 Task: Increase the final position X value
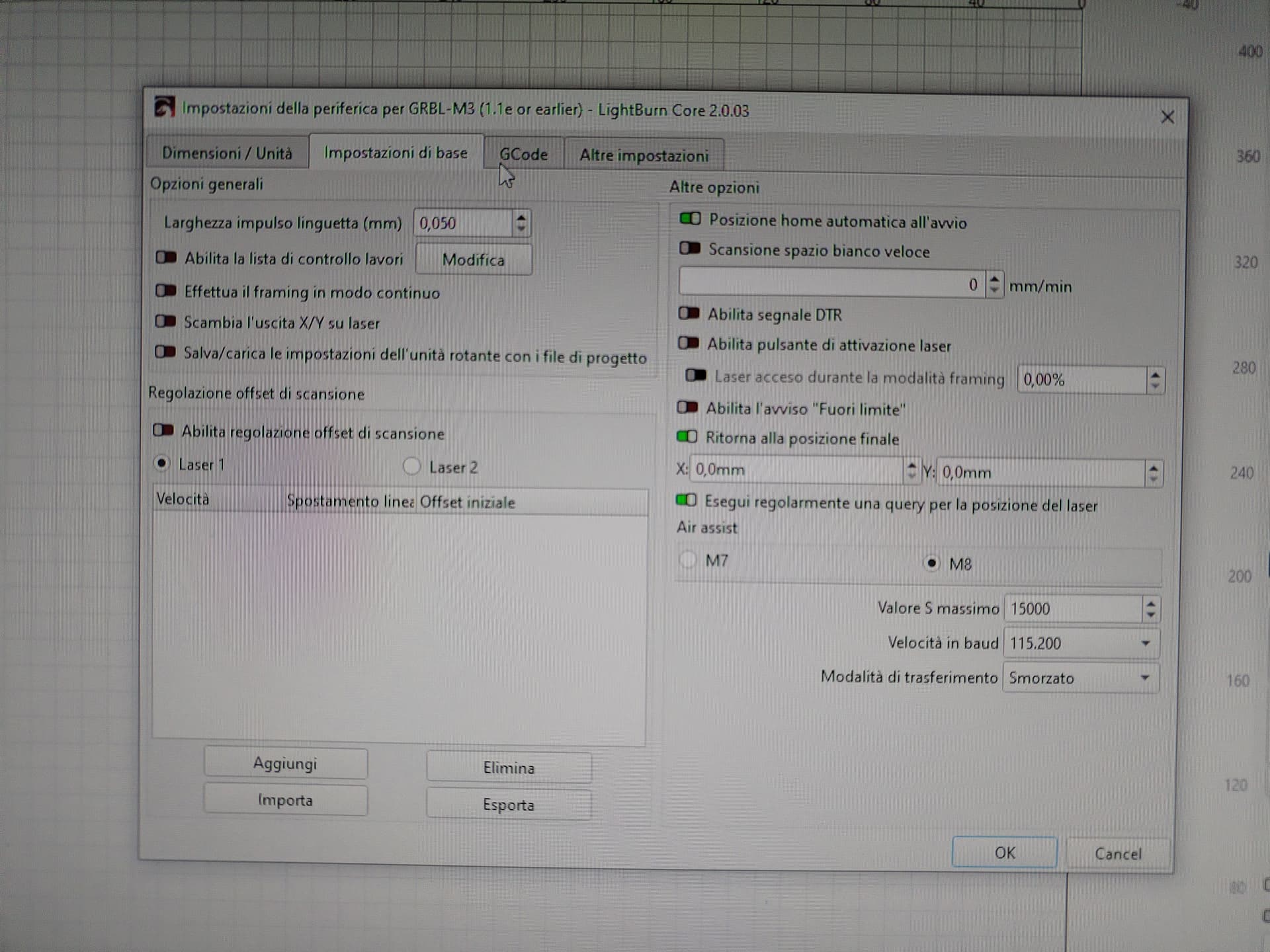tap(911, 465)
